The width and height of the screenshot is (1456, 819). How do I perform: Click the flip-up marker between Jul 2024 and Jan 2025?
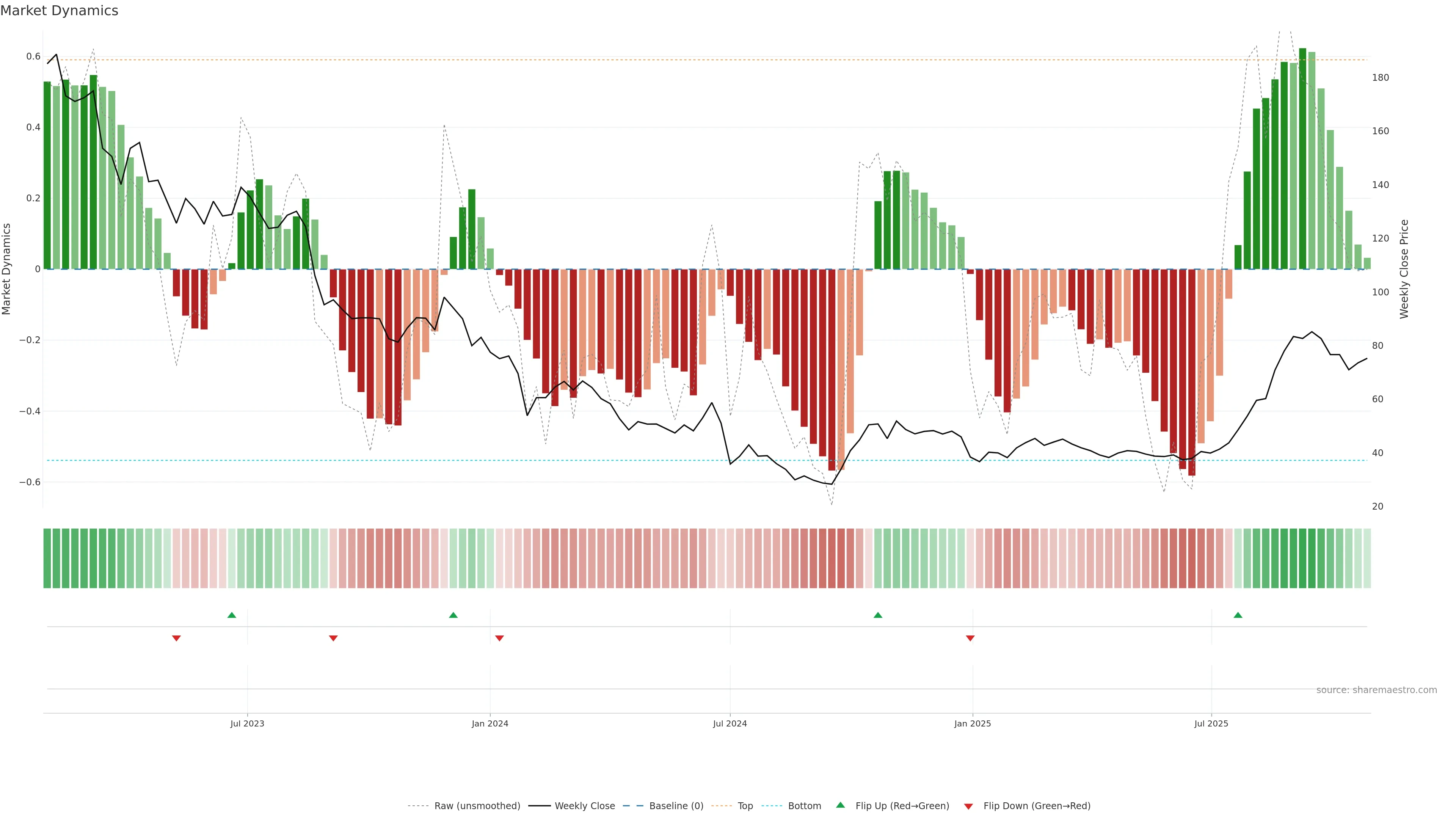pyautogui.click(x=878, y=615)
